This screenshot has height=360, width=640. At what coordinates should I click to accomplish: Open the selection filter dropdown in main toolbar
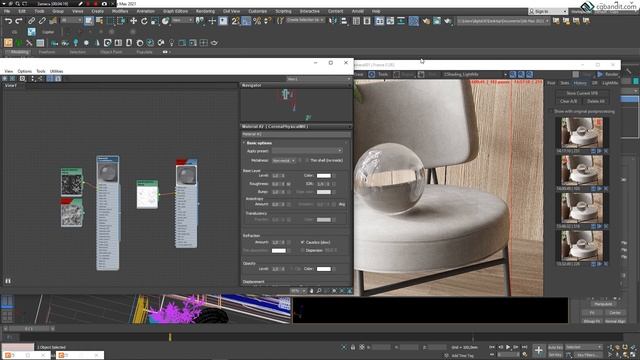(x=72, y=20)
